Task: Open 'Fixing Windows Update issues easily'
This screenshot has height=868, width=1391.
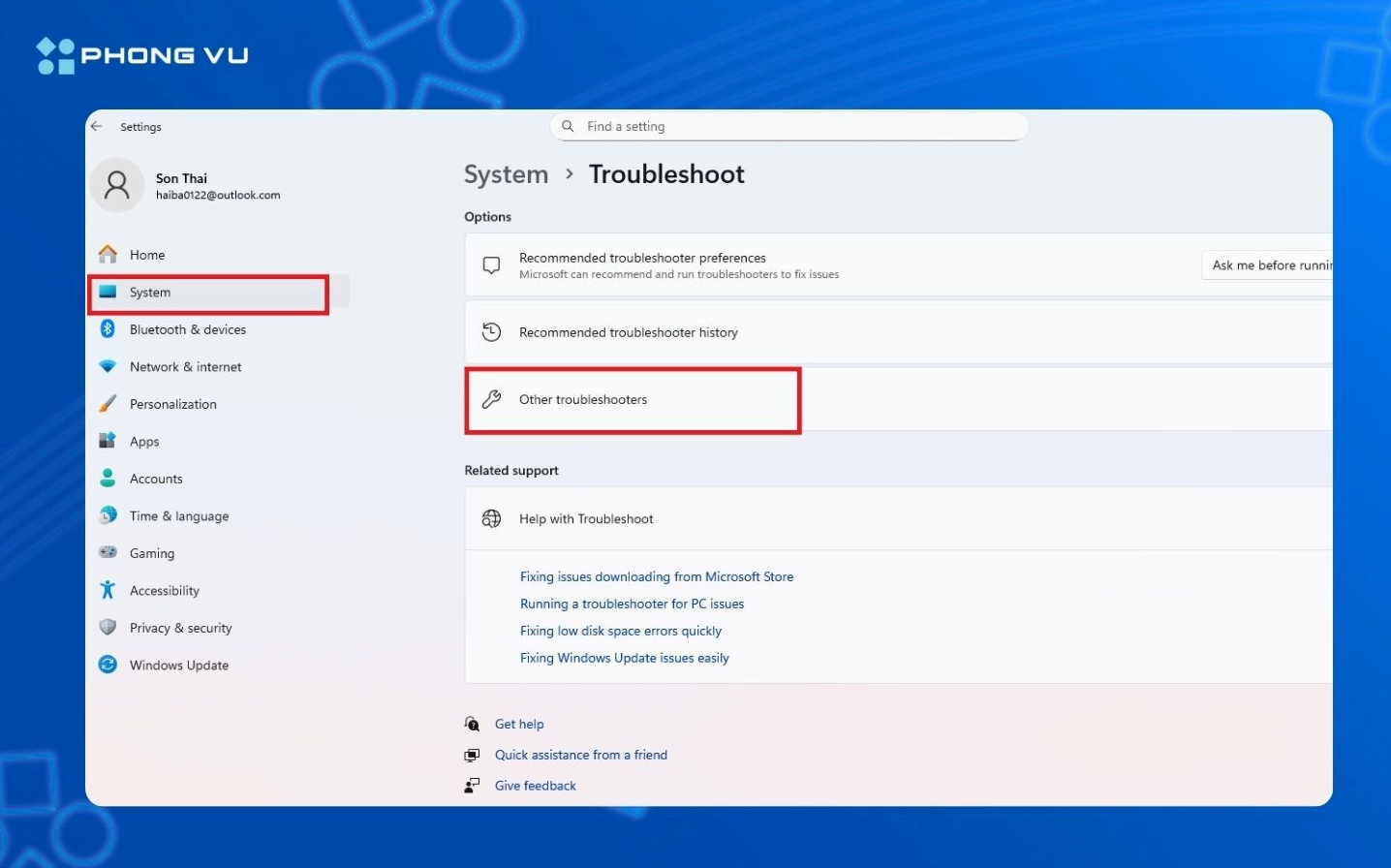Action: click(x=625, y=658)
